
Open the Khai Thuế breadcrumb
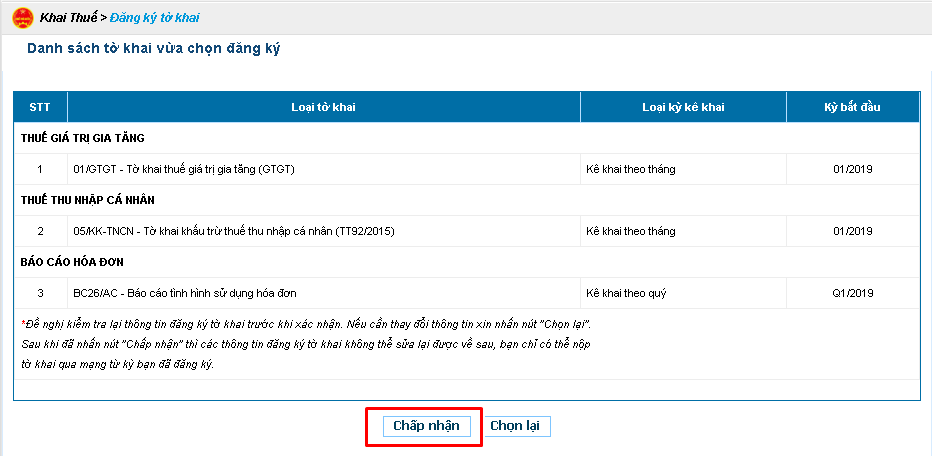coord(68,18)
